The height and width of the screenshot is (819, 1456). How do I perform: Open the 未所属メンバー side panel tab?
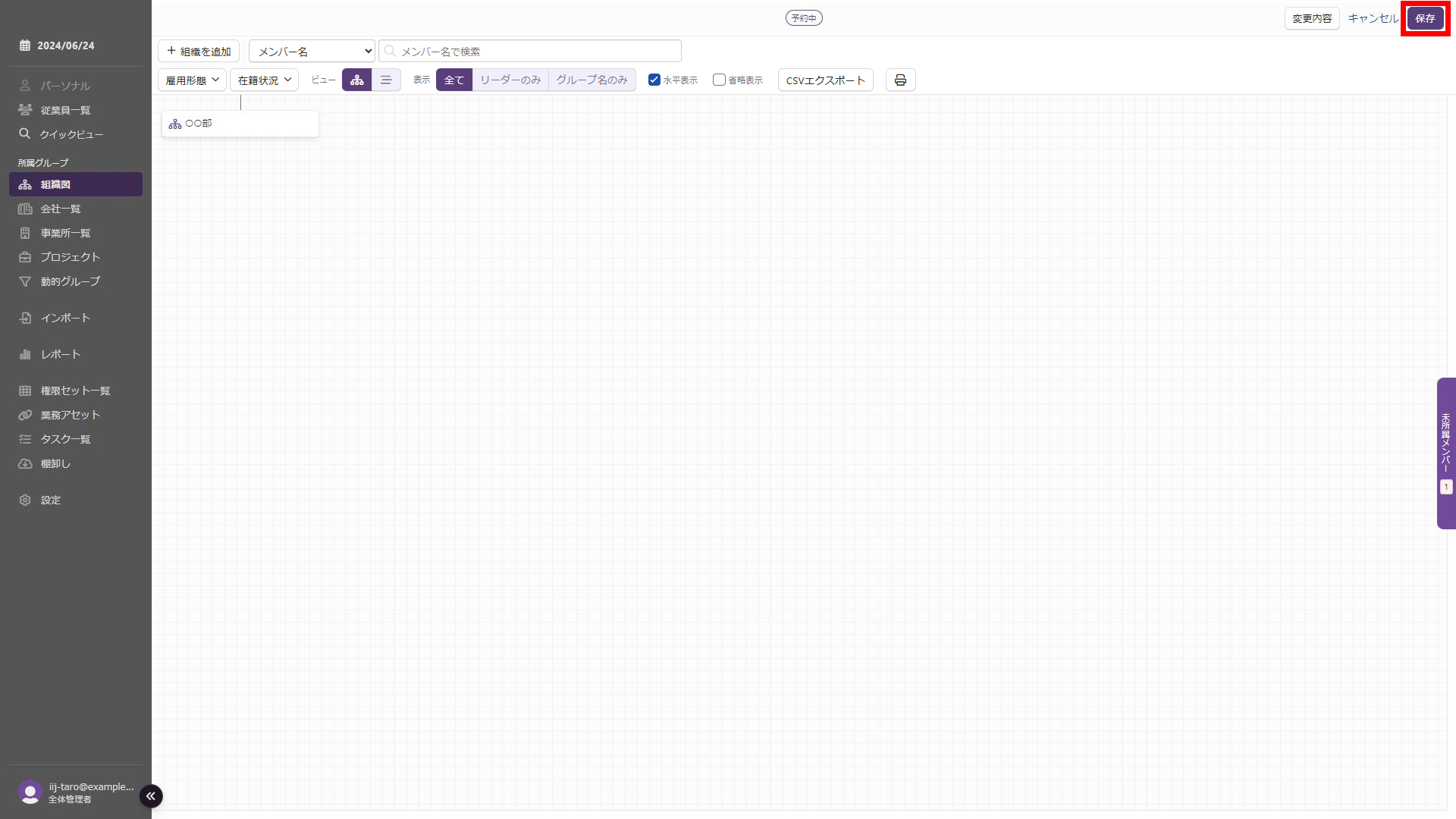pyautogui.click(x=1446, y=453)
